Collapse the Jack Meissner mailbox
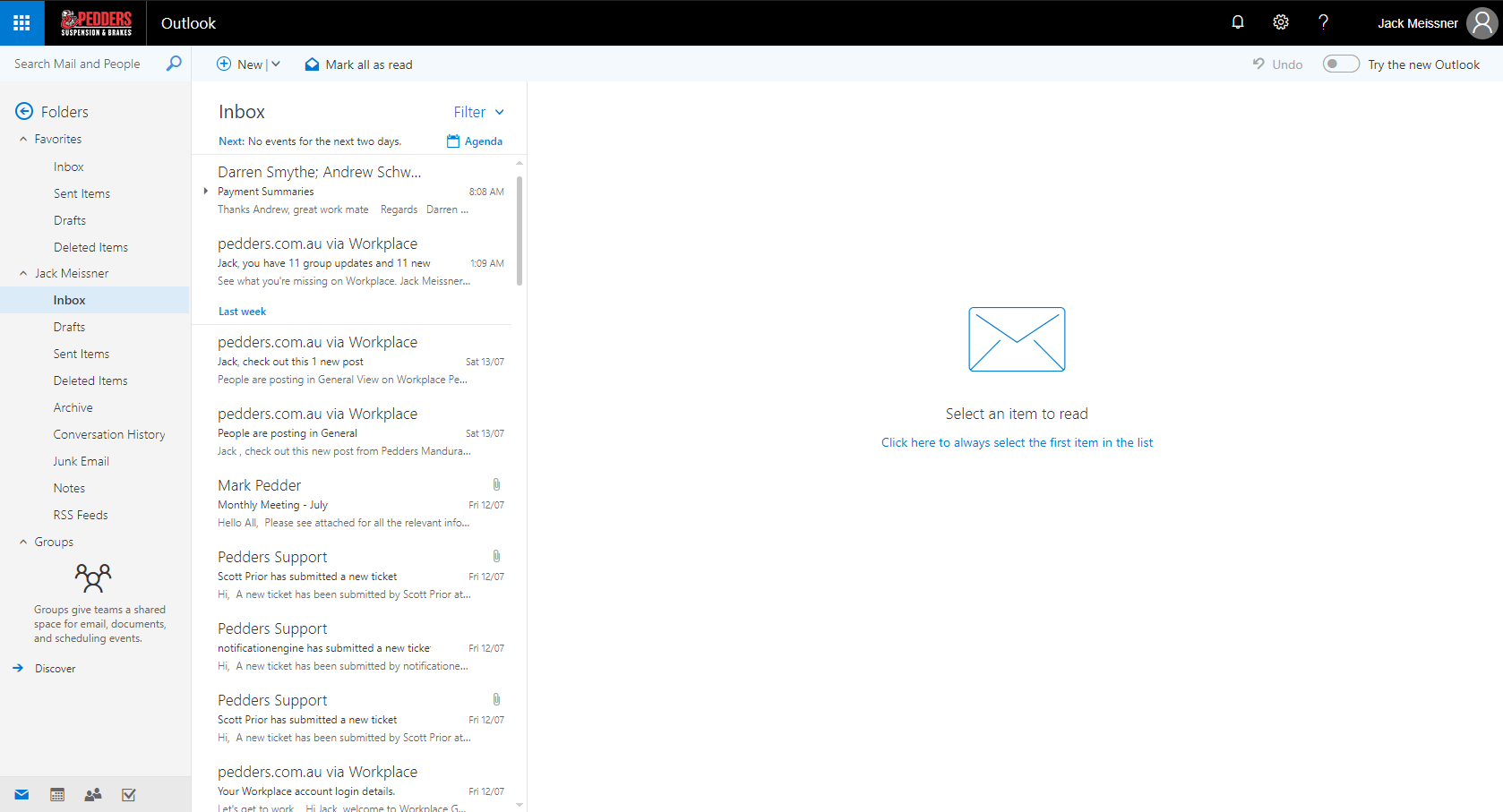 [x=23, y=273]
